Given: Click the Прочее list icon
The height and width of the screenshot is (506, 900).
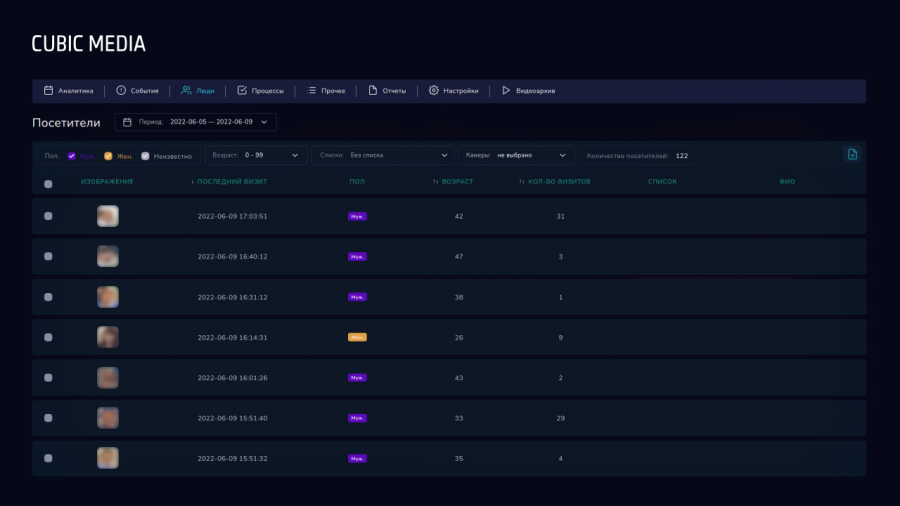Looking at the screenshot, I should point(312,91).
